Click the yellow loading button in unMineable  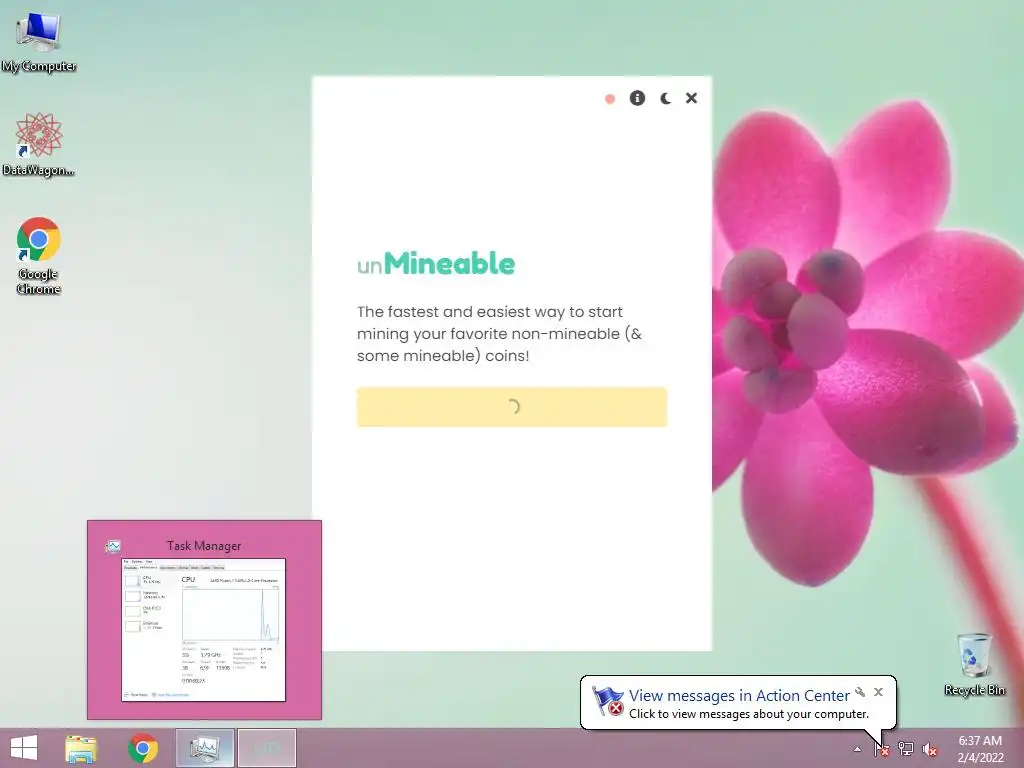tap(512, 407)
